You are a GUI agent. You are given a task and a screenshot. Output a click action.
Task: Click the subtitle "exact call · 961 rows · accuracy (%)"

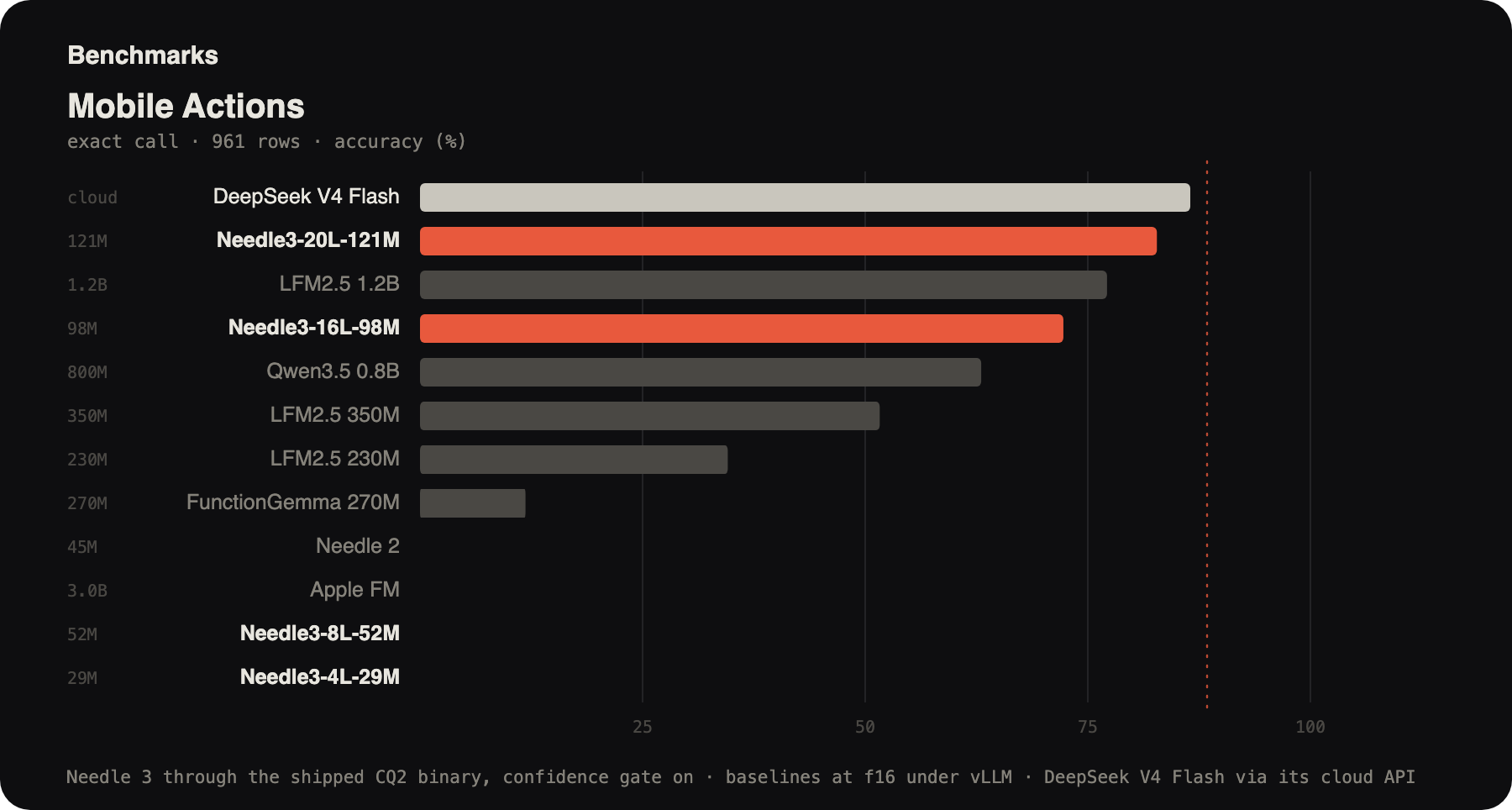tap(266, 141)
